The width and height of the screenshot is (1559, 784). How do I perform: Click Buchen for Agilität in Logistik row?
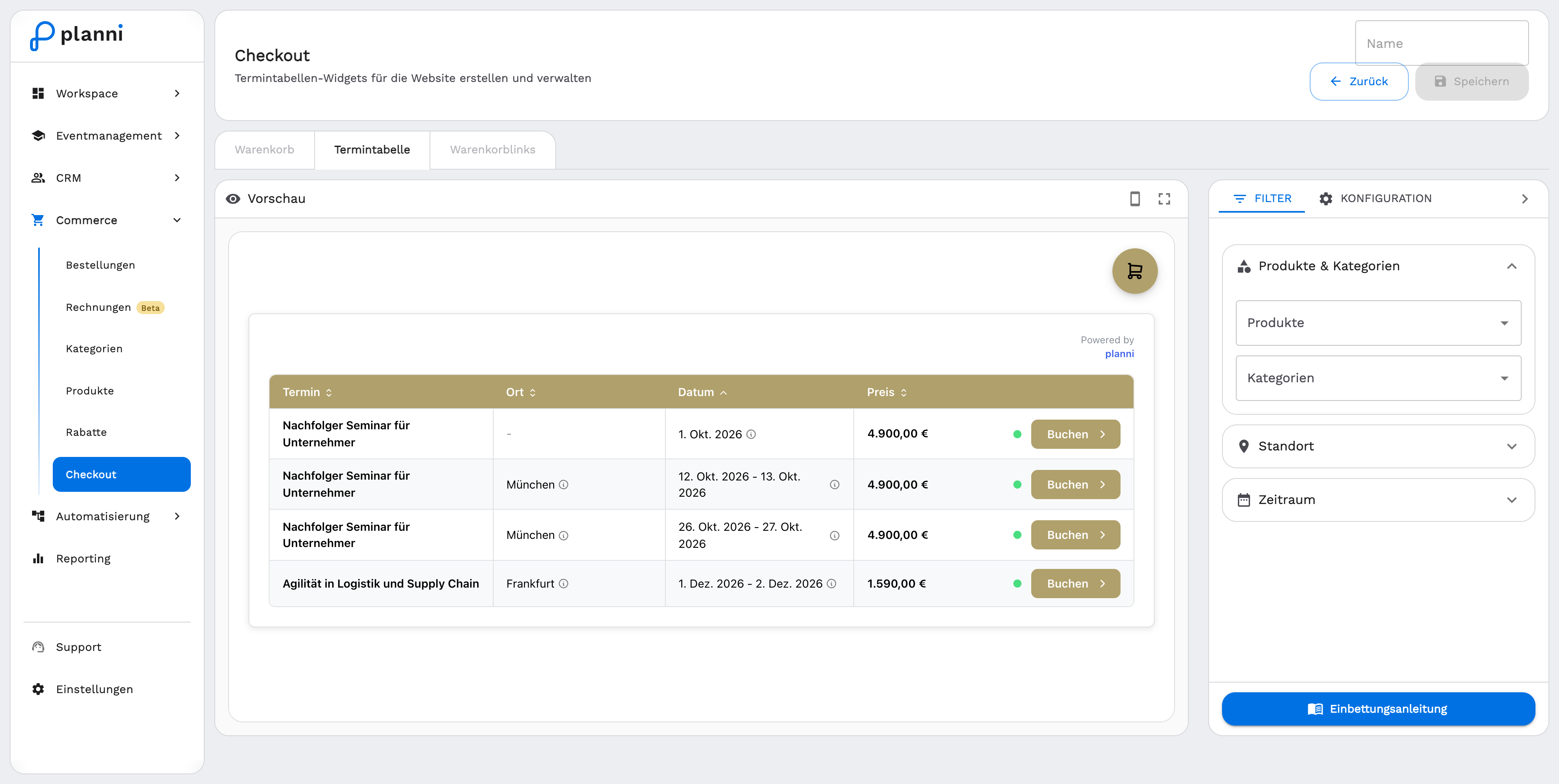1075,584
